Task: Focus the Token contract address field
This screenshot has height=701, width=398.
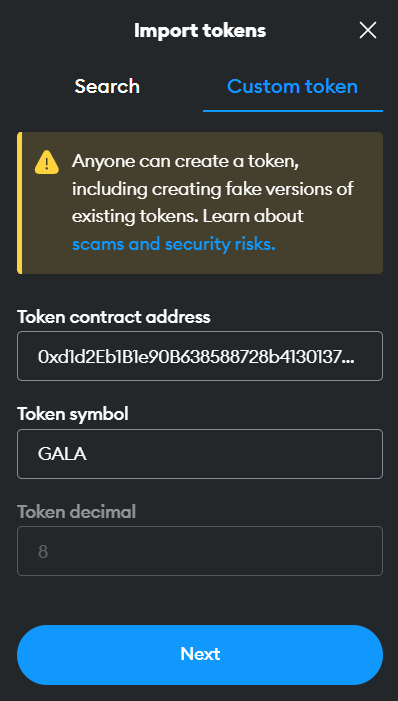Action: click(x=200, y=356)
